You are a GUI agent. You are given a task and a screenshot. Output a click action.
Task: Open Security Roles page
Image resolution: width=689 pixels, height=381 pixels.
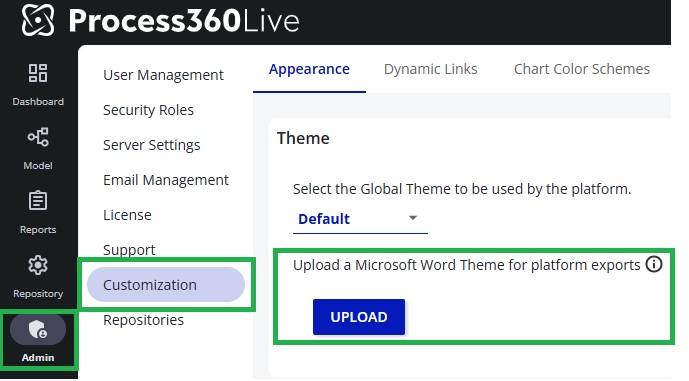click(x=149, y=110)
